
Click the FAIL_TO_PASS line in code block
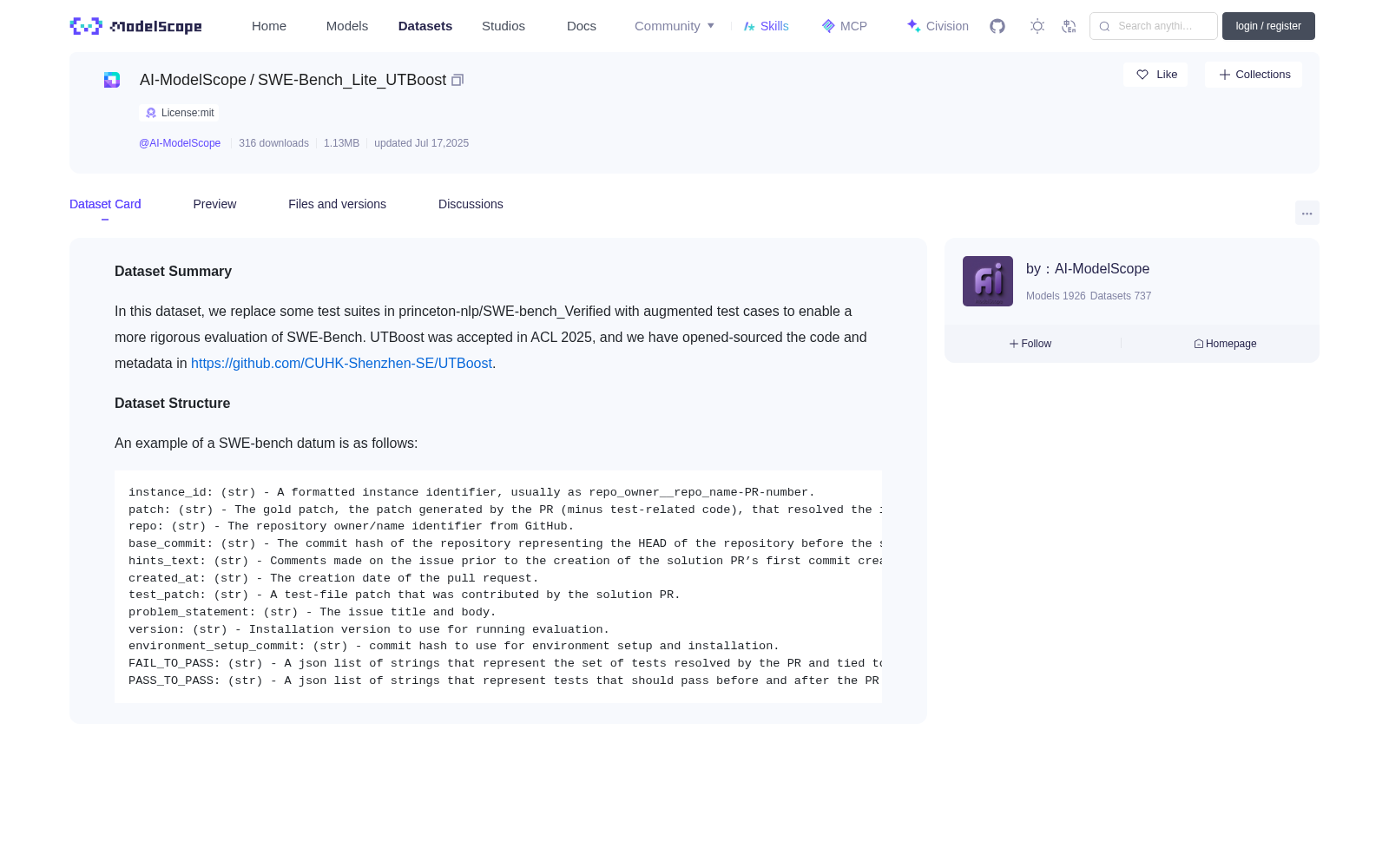coord(505,663)
